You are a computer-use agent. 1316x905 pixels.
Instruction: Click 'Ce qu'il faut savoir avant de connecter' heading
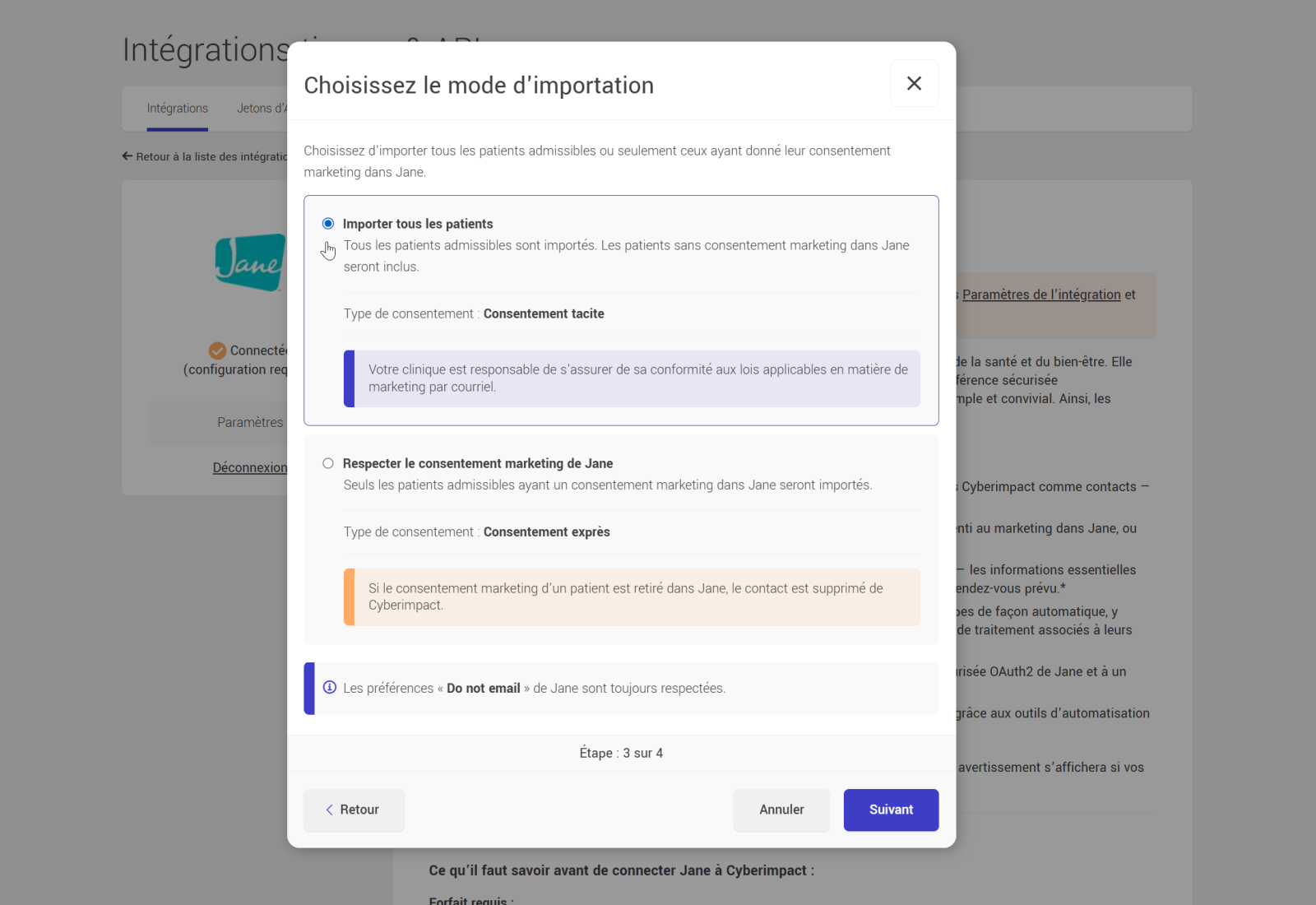click(622, 870)
